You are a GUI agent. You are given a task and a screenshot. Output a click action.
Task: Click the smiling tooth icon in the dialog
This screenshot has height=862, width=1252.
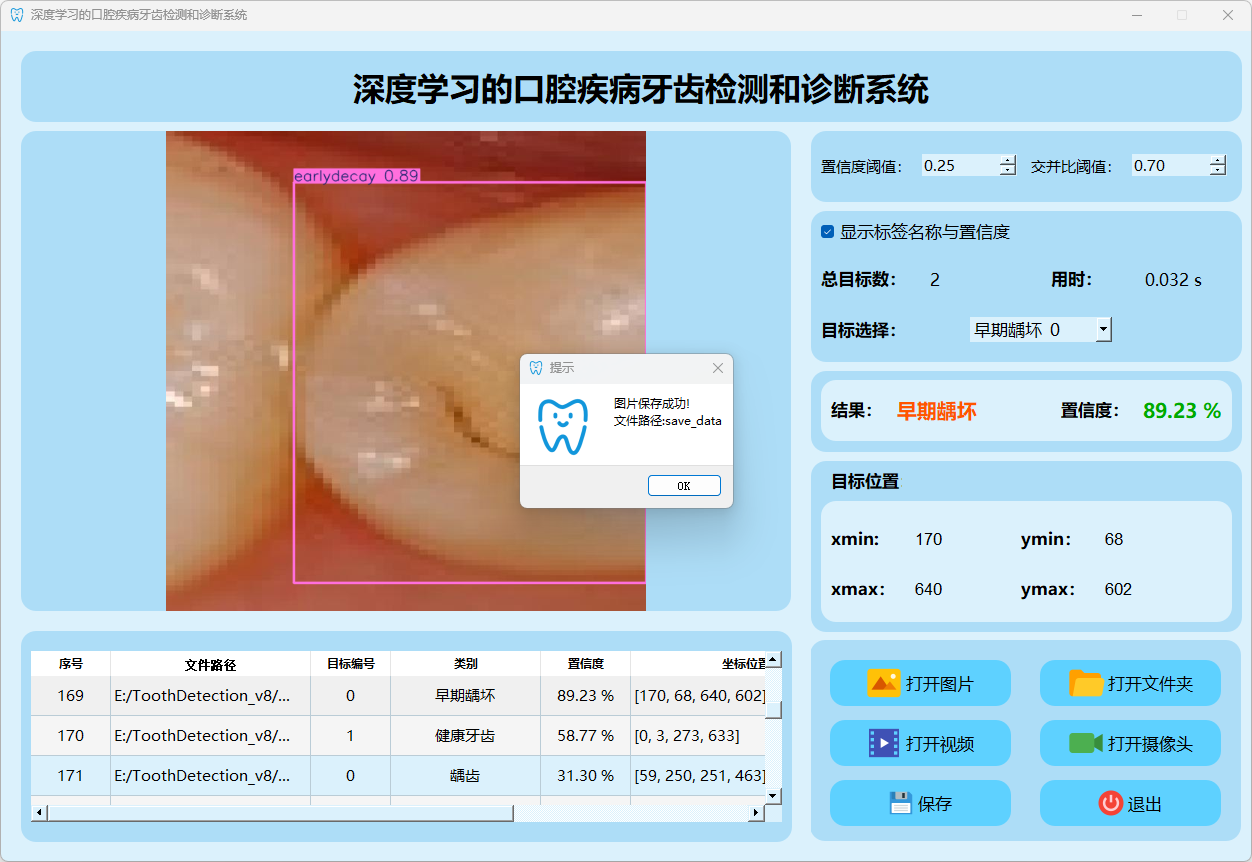(x=563, y=426)
